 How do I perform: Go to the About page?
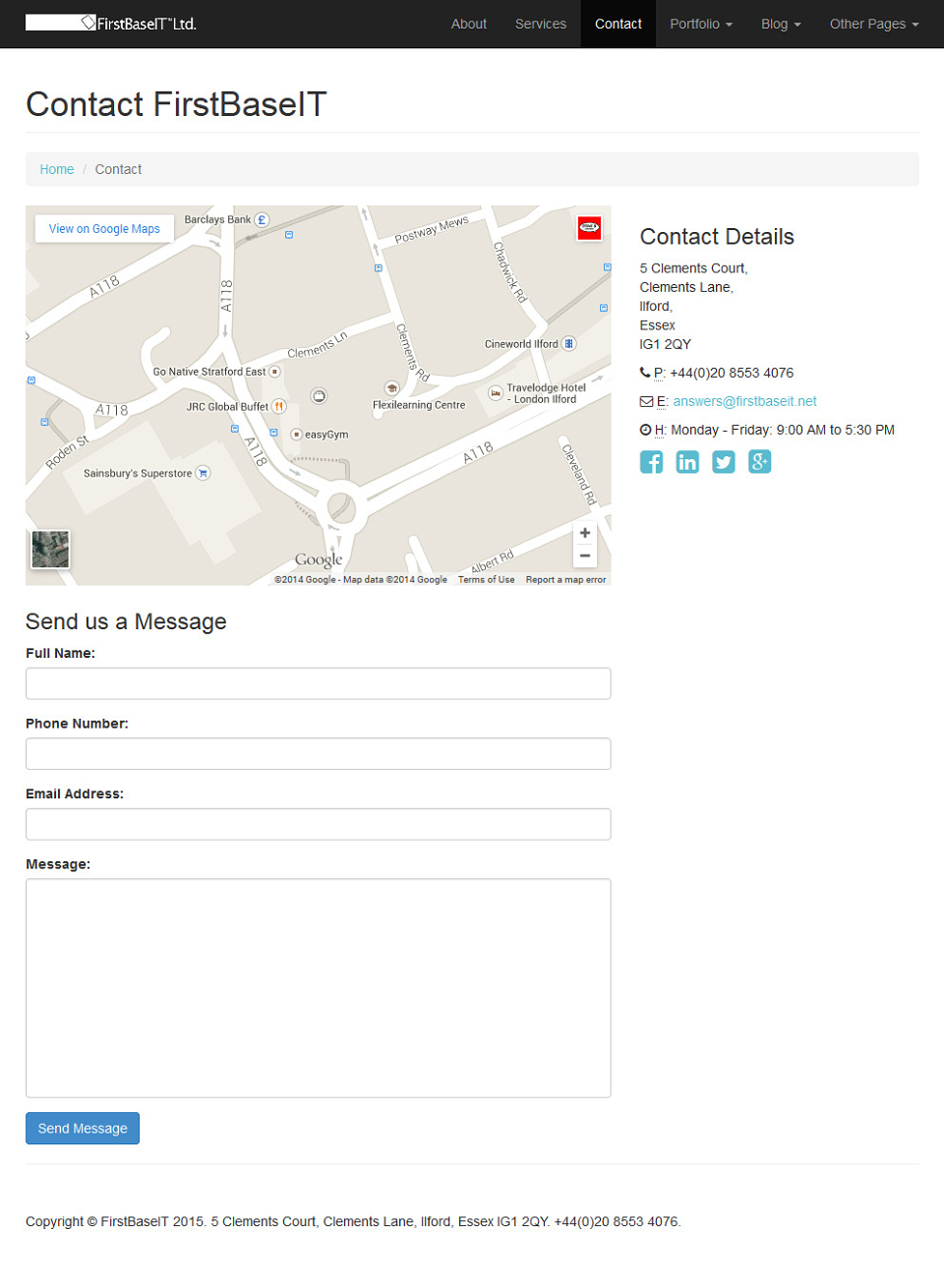(469, 24)
